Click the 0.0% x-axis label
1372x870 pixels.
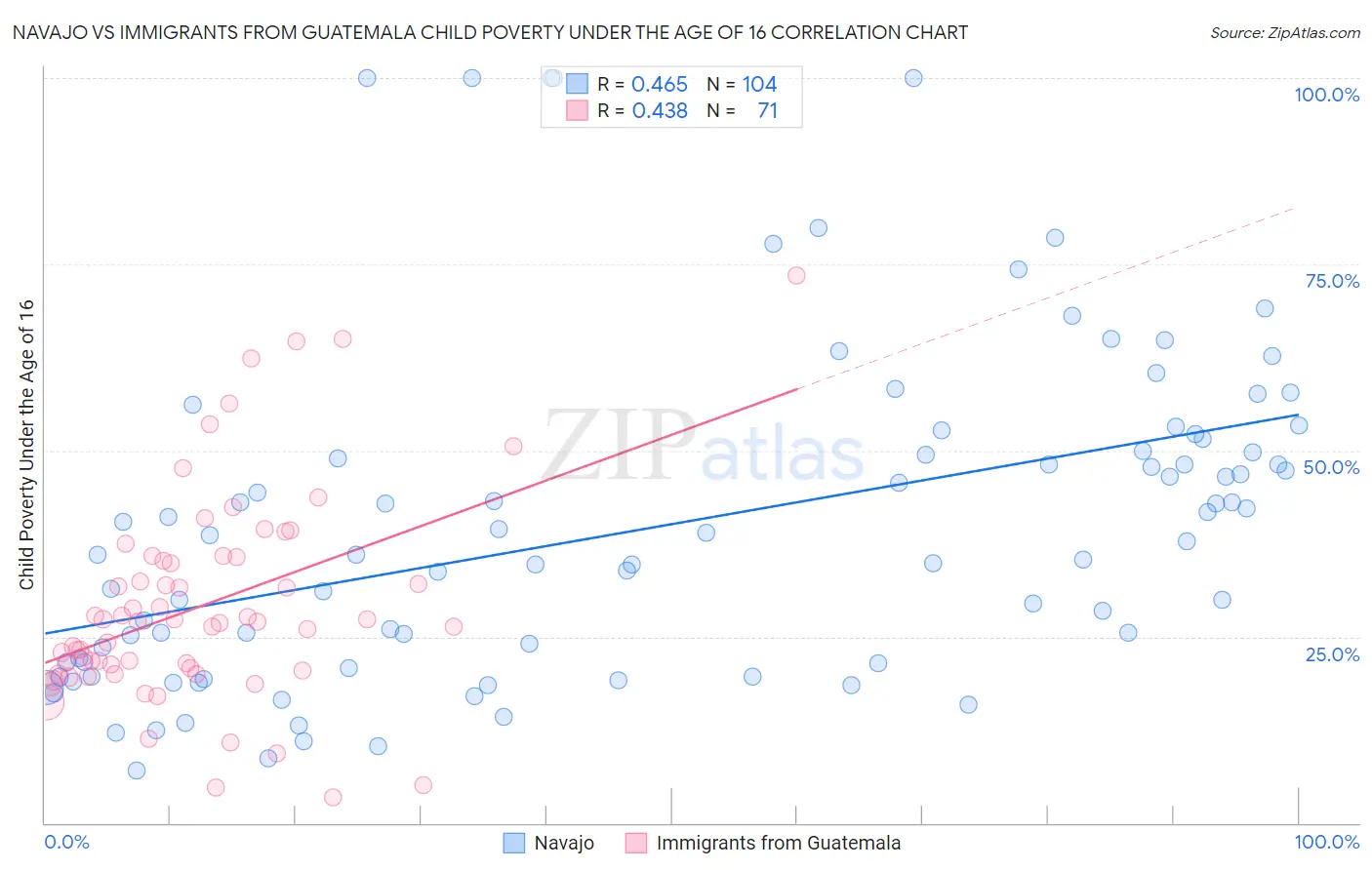[66, 842]
